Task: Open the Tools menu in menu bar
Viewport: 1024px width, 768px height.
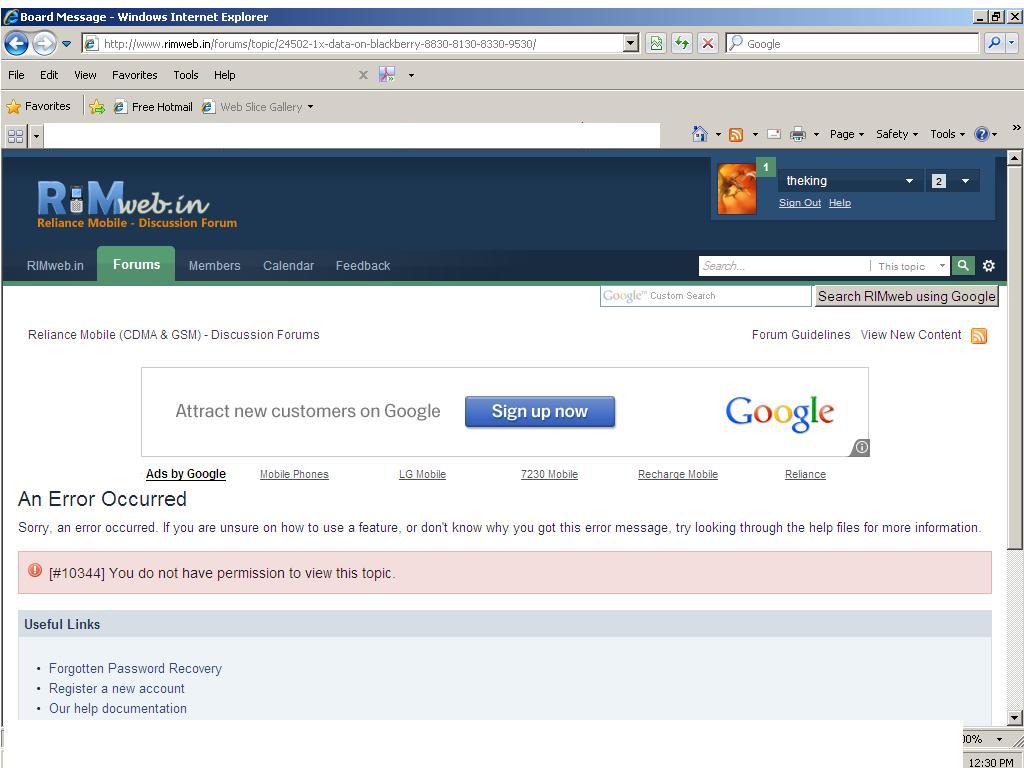Action: tap(185, 75)
